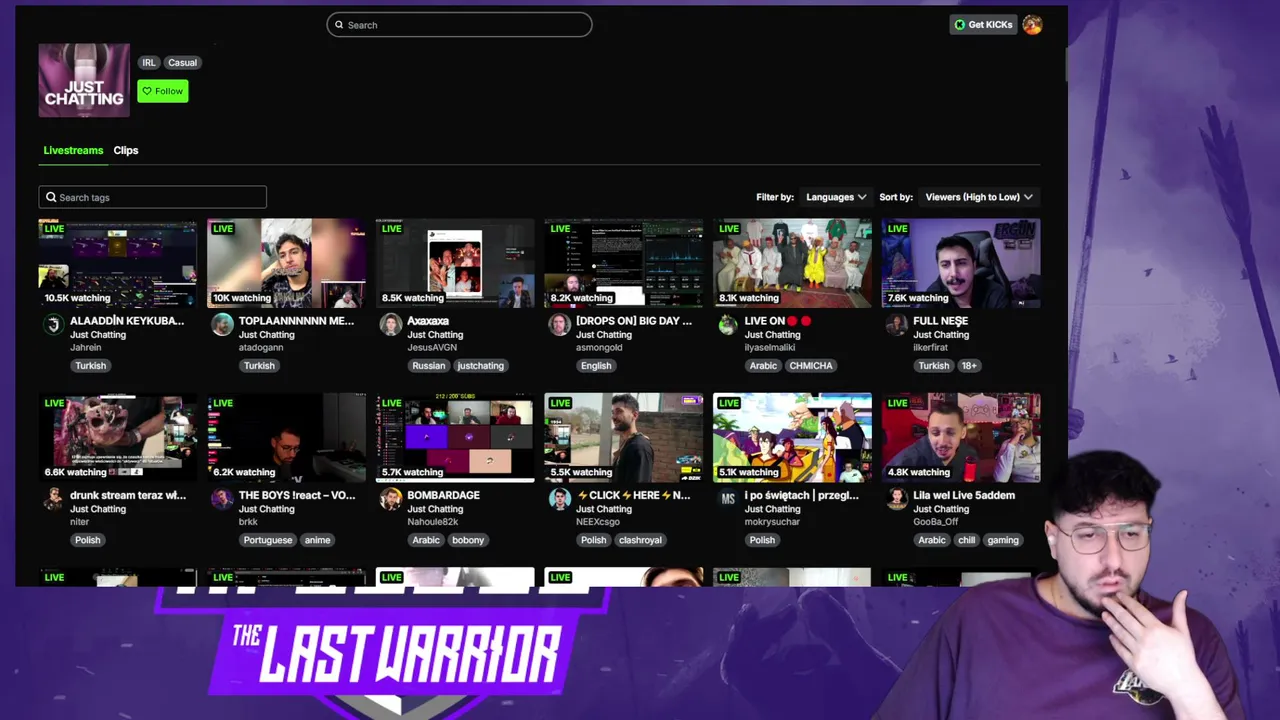Open brkk channel avatar
This screenshot has height=720, width=1280.
[x=222, y=498]
